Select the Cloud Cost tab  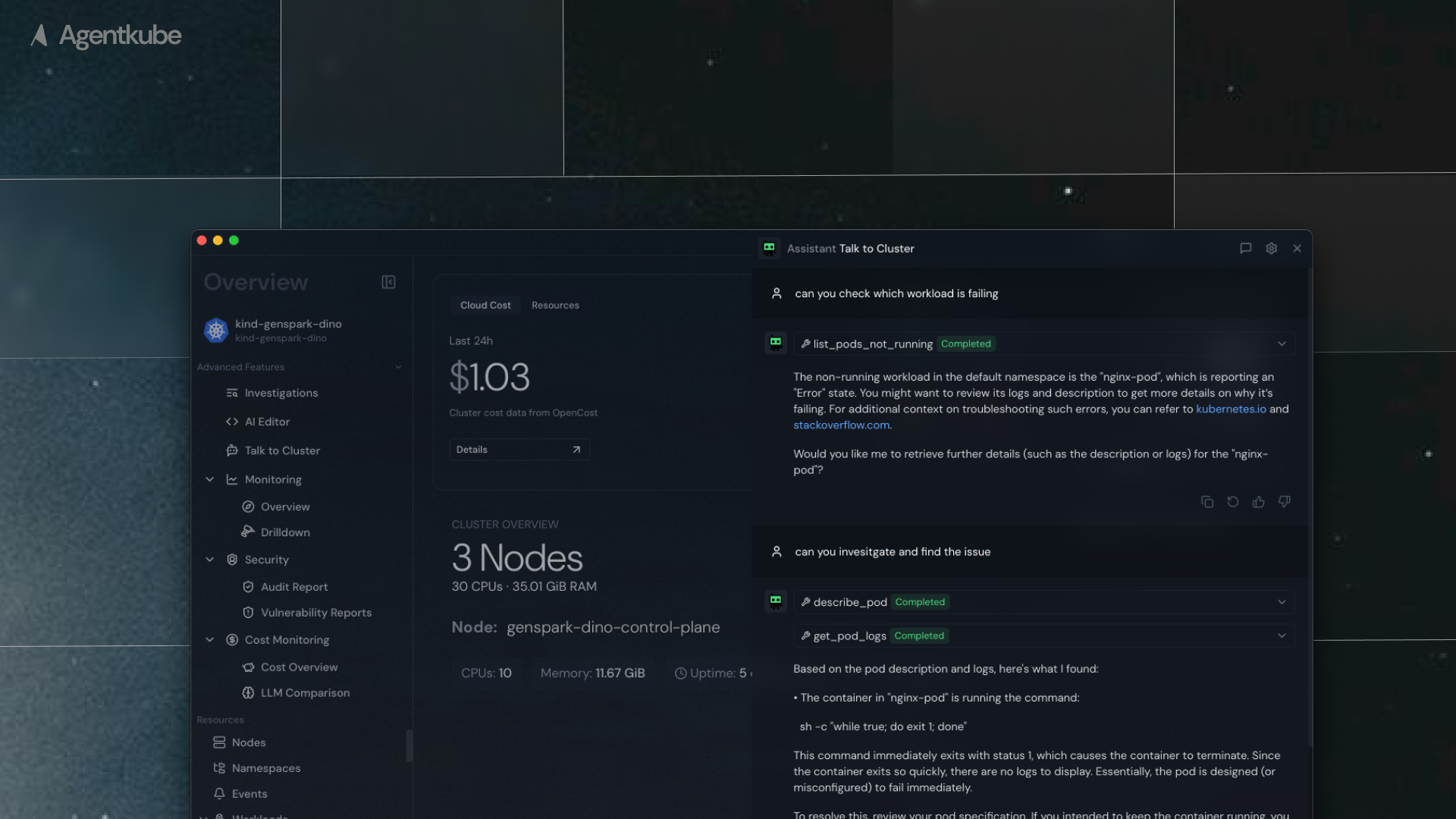pos(485,305)
